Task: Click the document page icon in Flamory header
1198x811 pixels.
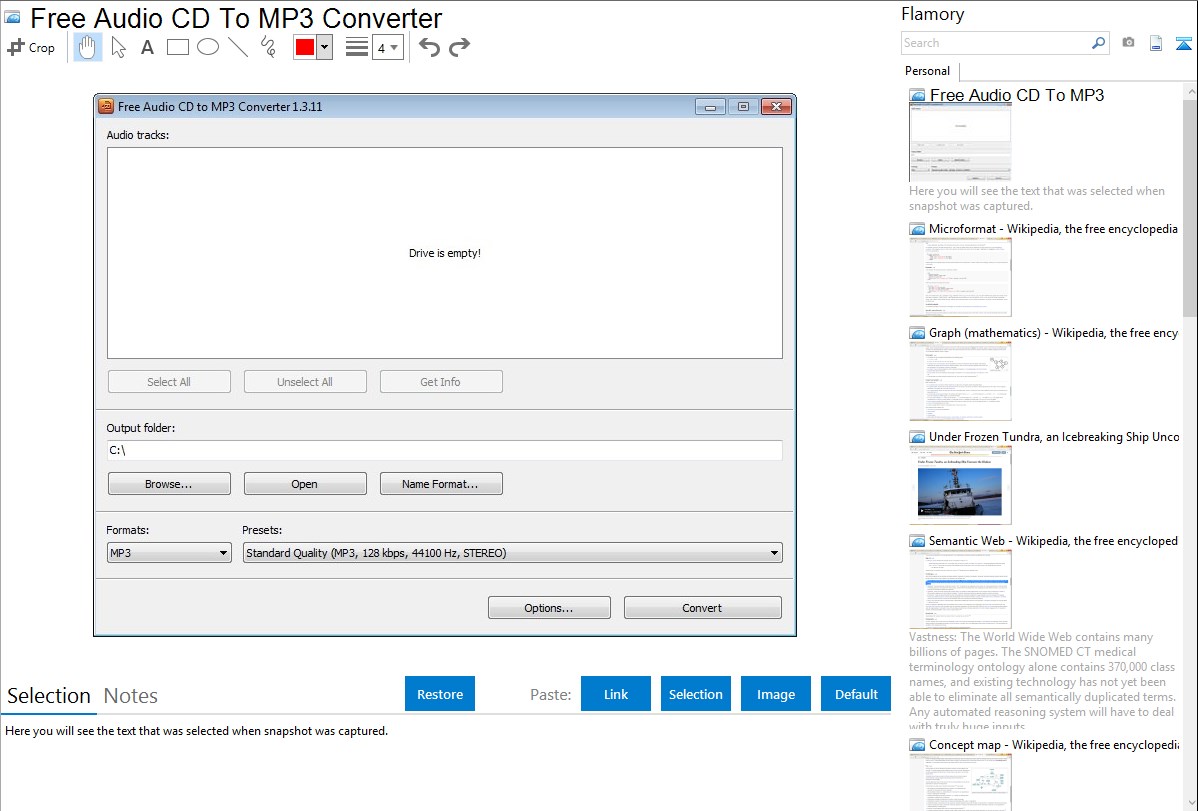Action: 1156,43
